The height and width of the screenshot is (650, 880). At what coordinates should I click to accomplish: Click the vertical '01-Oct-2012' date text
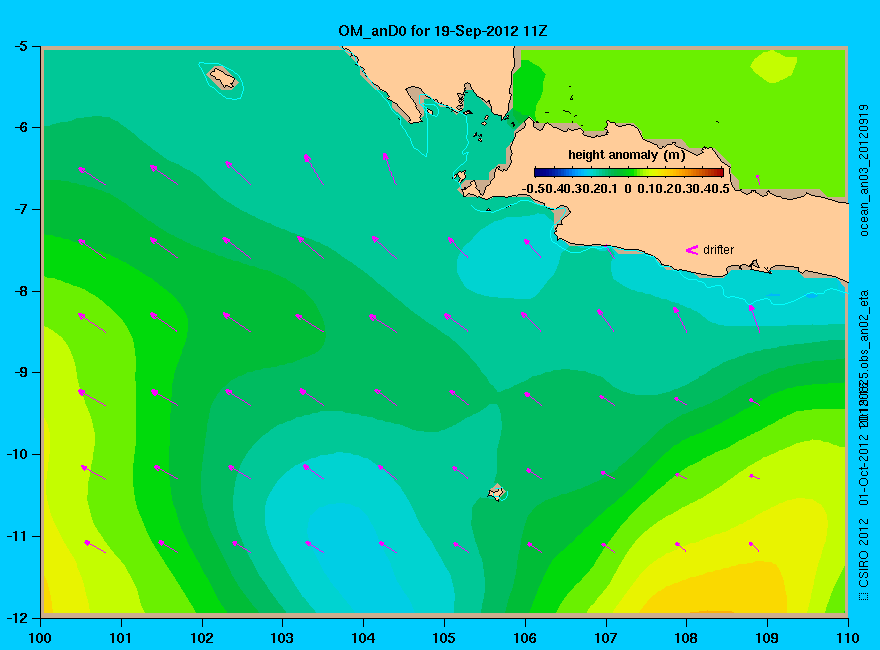(x=864, y=468)
